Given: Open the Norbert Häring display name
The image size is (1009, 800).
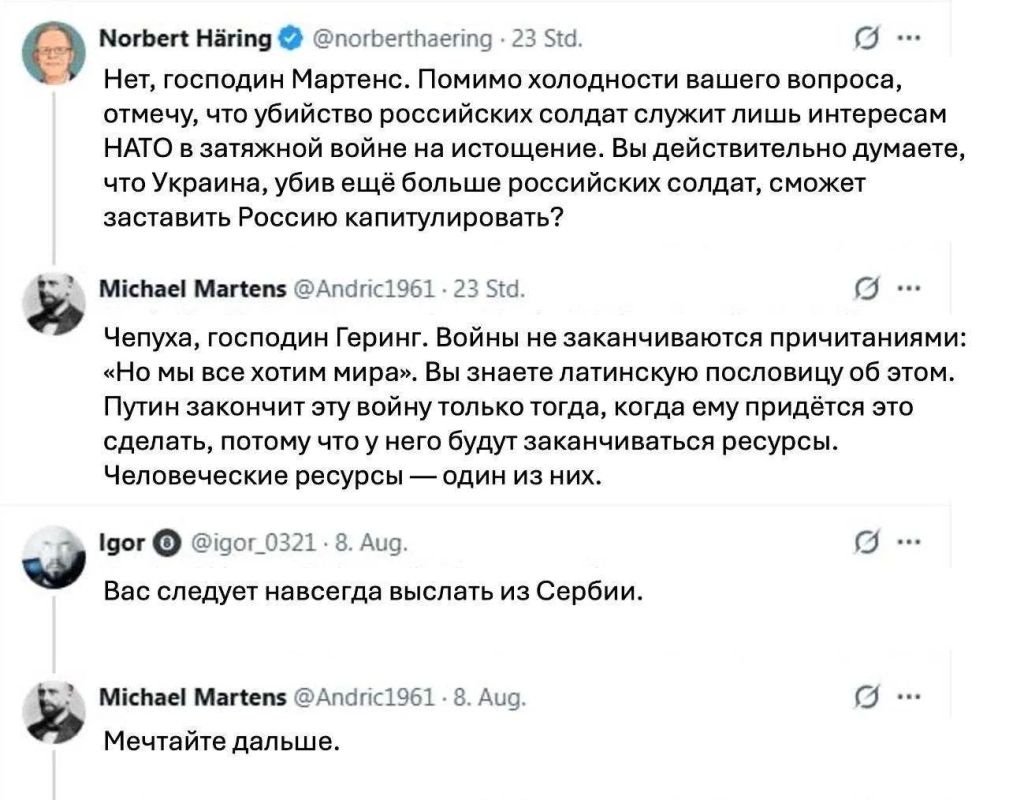Looking at the screenshot, I should [x=186, y=39].
